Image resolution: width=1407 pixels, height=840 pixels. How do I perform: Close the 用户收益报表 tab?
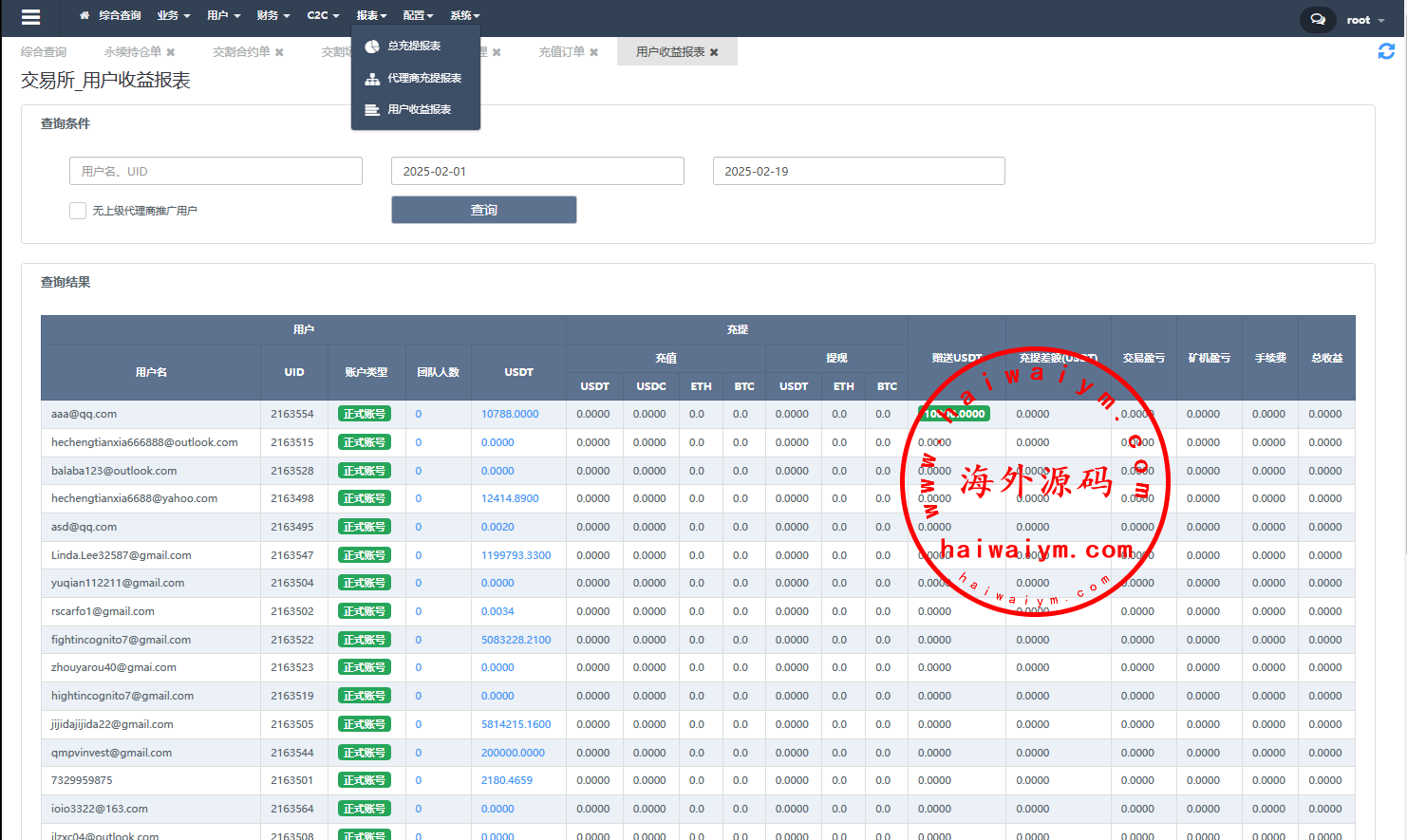[714, 52]
